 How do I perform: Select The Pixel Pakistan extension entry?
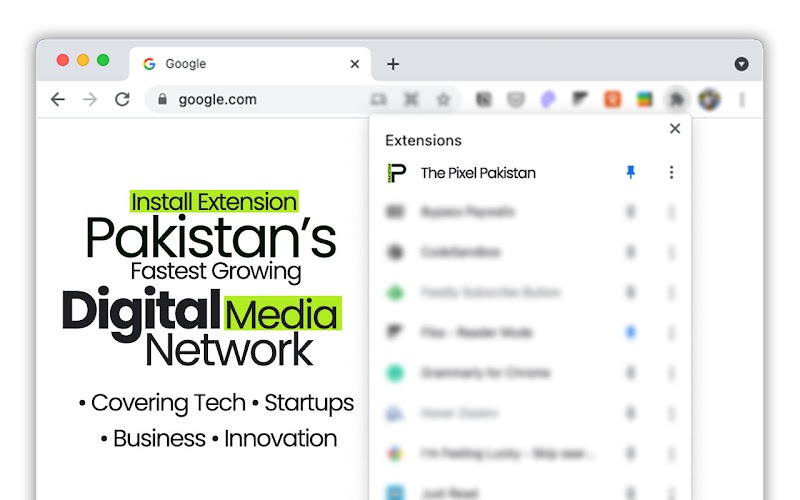pos(477,172)
